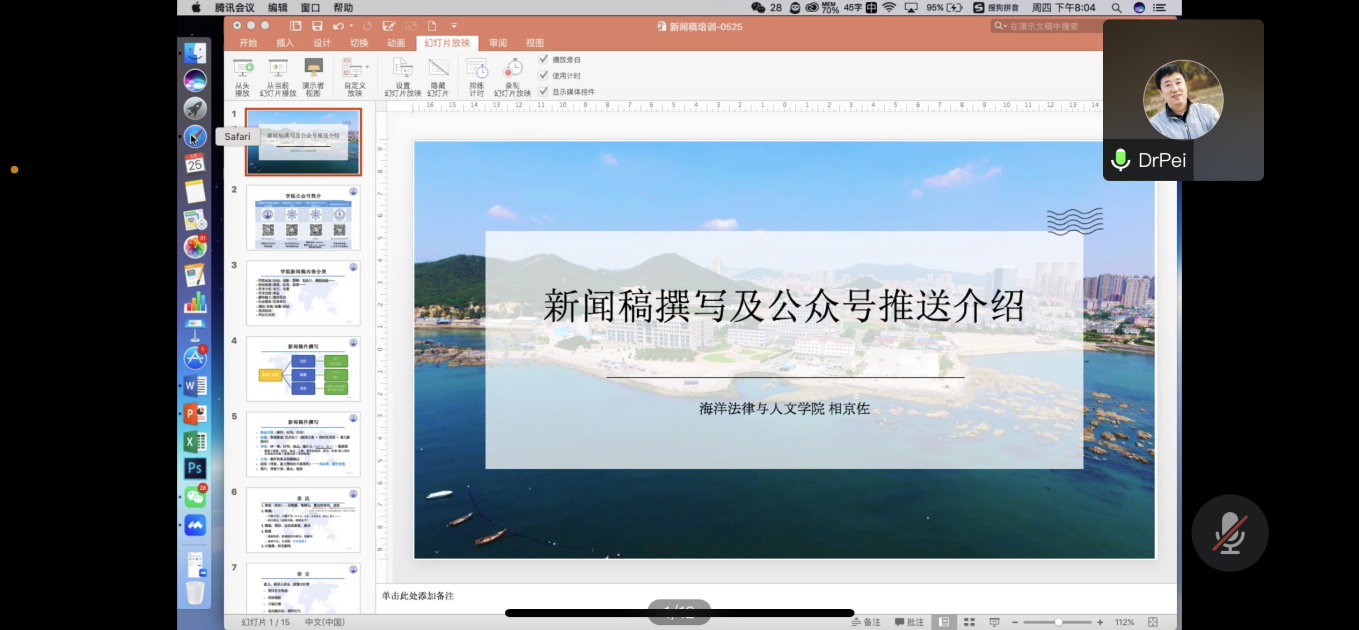Click the 备注 notes button in status bar
This screenshot has width=1359, height=630.
click(866, 622)
